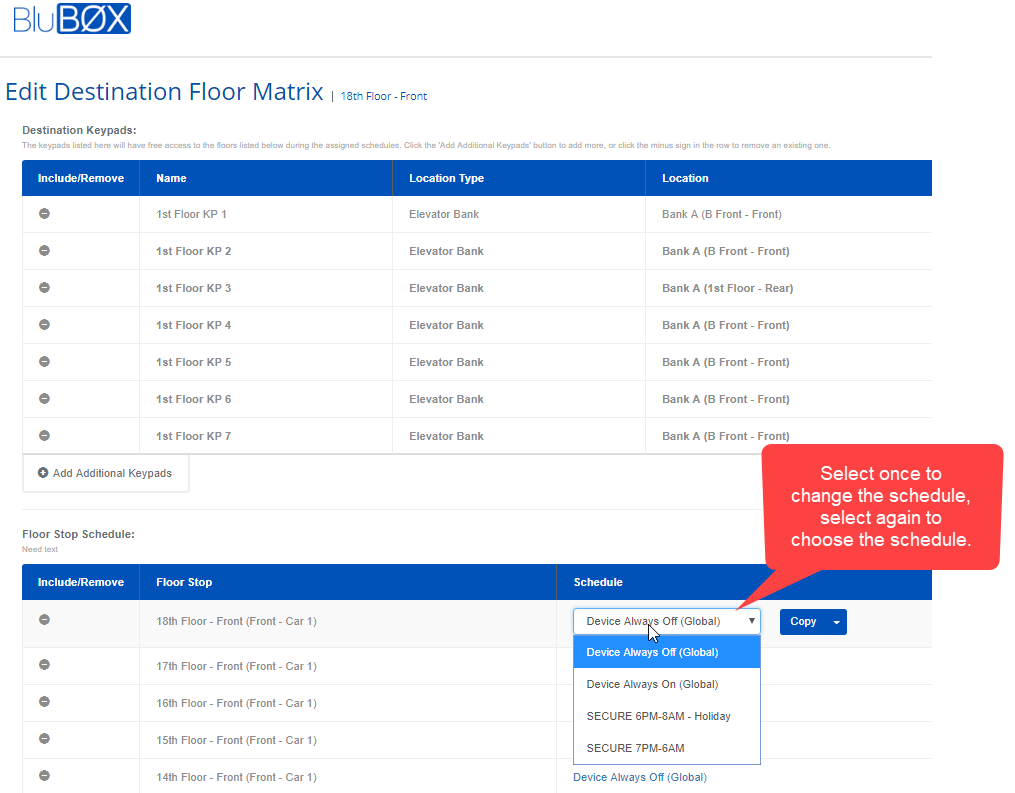Screen dimensions: 1015x793
Task: Remove the 1st Floor KP 2 keypad
Action: [x=44, y=251]
